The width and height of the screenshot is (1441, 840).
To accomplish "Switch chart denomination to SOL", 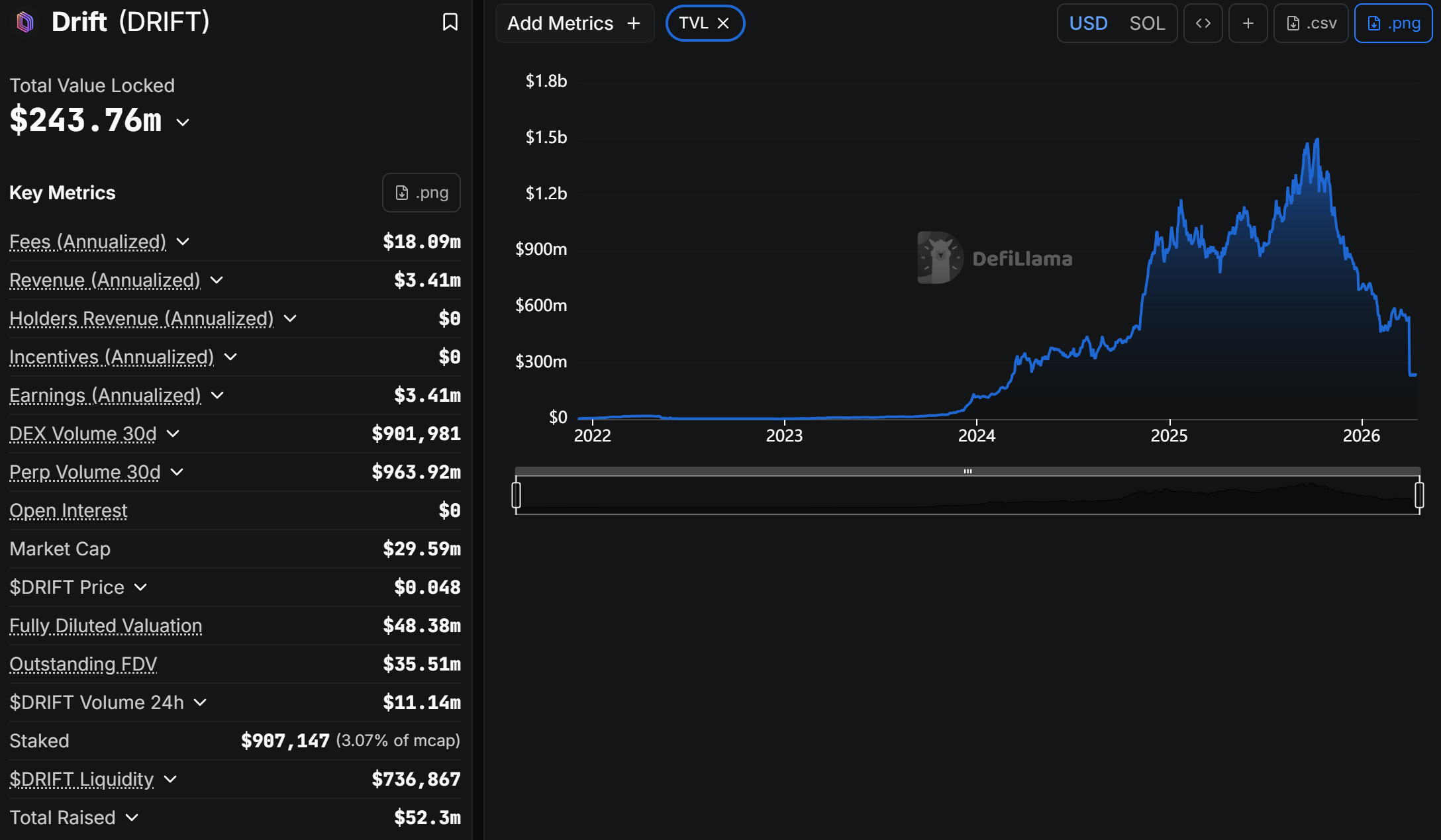I will click(x=1146, y=23).
